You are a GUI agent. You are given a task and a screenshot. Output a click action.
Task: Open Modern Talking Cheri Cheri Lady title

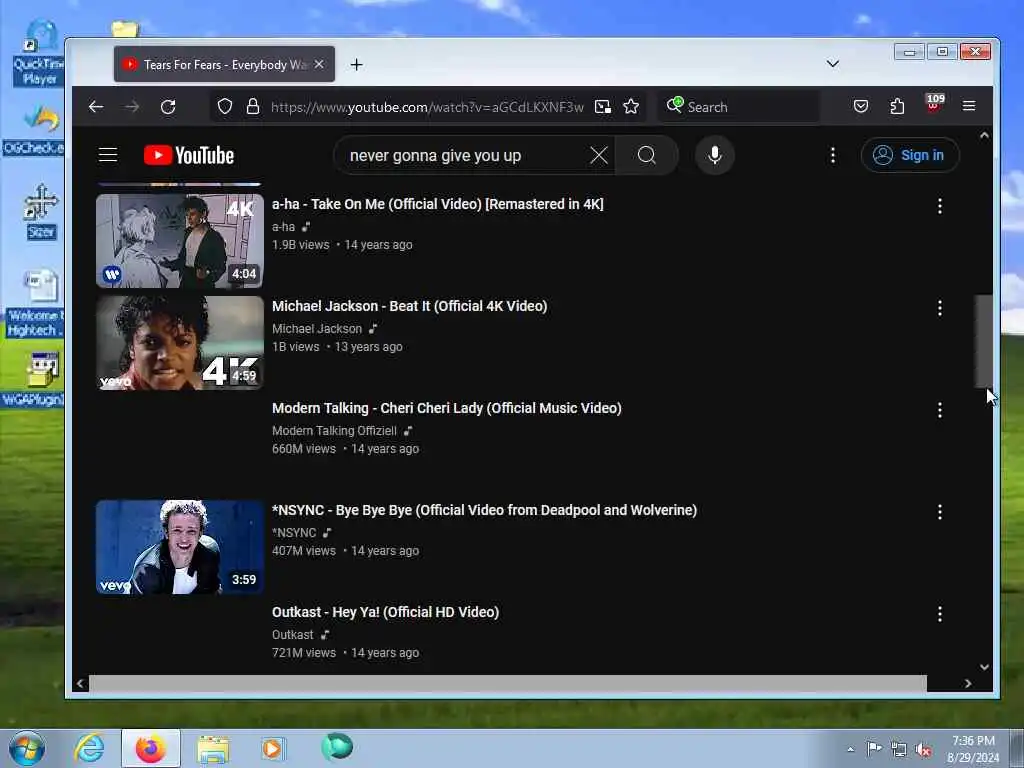[x=447, y=408]
